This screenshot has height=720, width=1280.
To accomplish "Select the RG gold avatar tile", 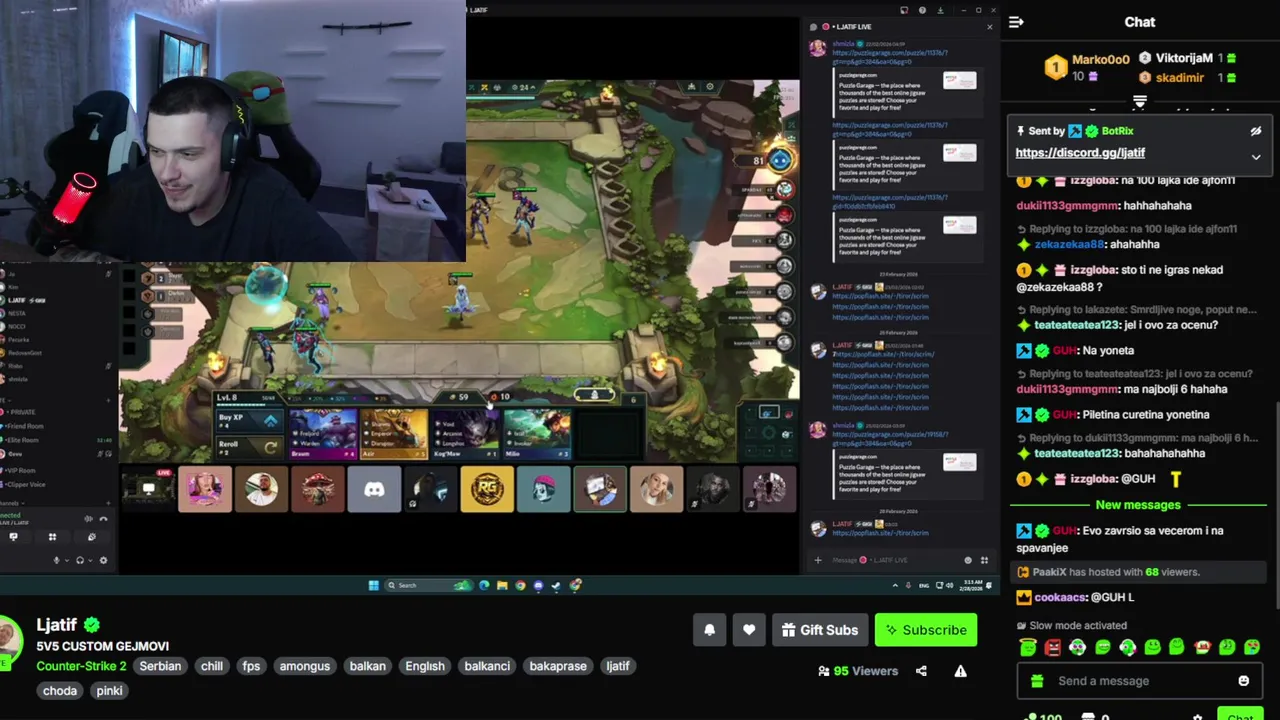I will pos(487,490).
